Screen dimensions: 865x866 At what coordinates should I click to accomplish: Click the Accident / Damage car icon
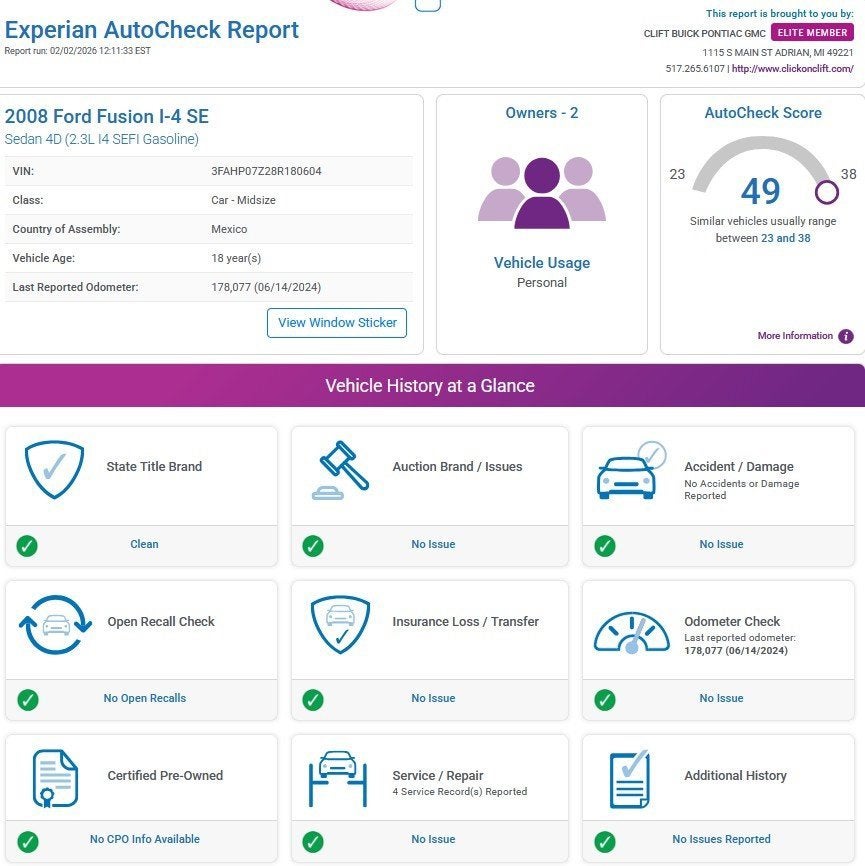[630, 471]
